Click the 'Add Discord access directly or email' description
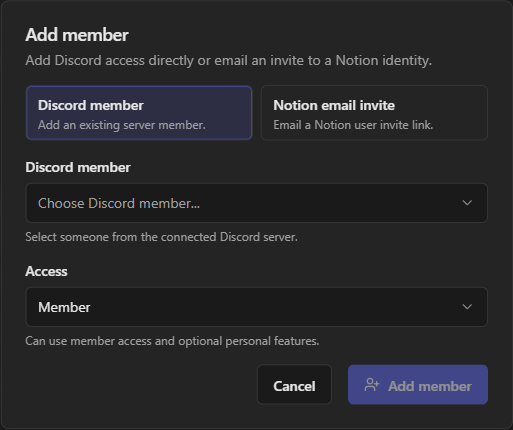The height and width of the screenshot is (430, 513). tap(228, 61)
